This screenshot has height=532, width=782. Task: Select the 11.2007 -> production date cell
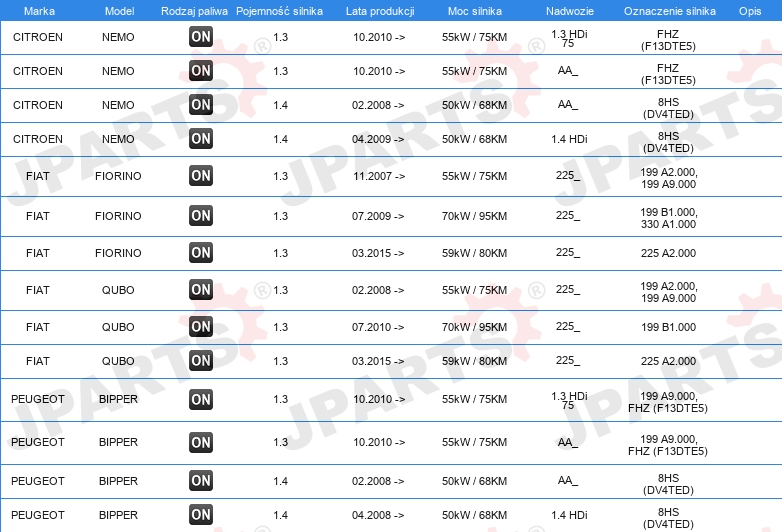[379, 176]
